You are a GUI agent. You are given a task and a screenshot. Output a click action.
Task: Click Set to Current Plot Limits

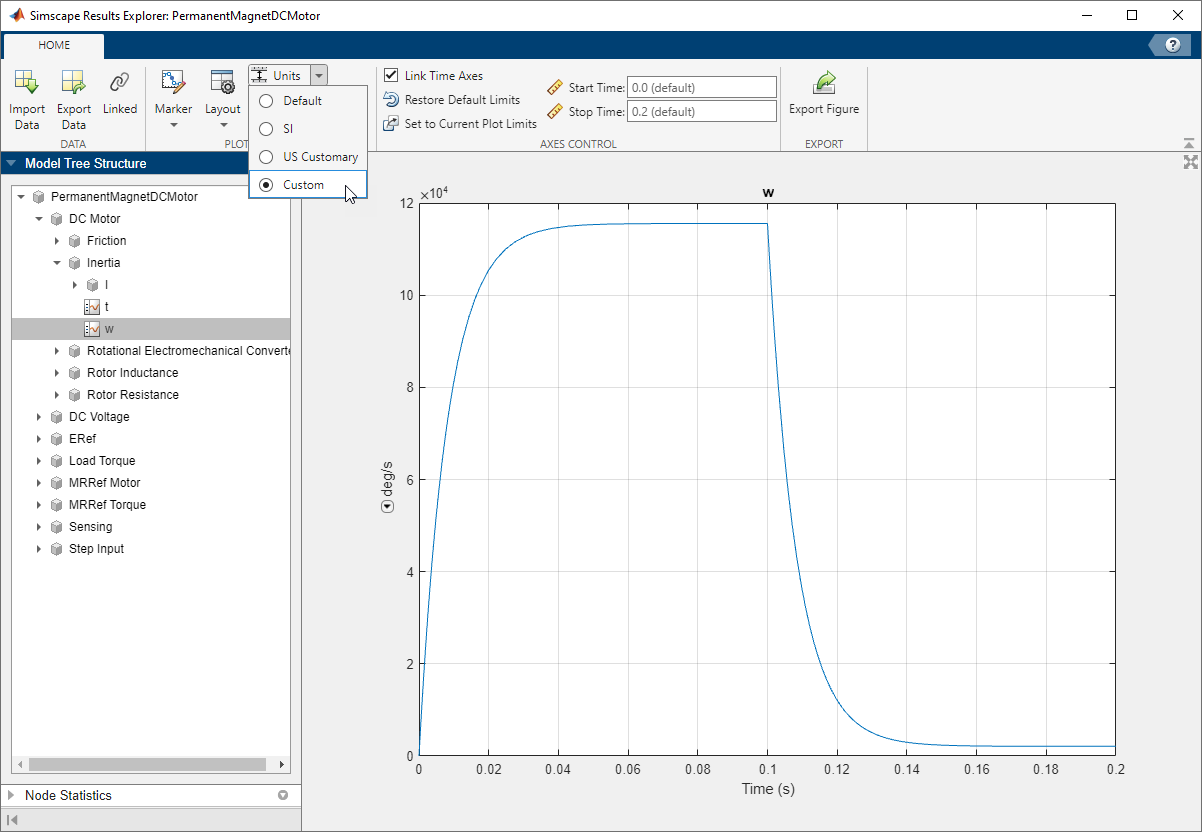pos(470,124)
